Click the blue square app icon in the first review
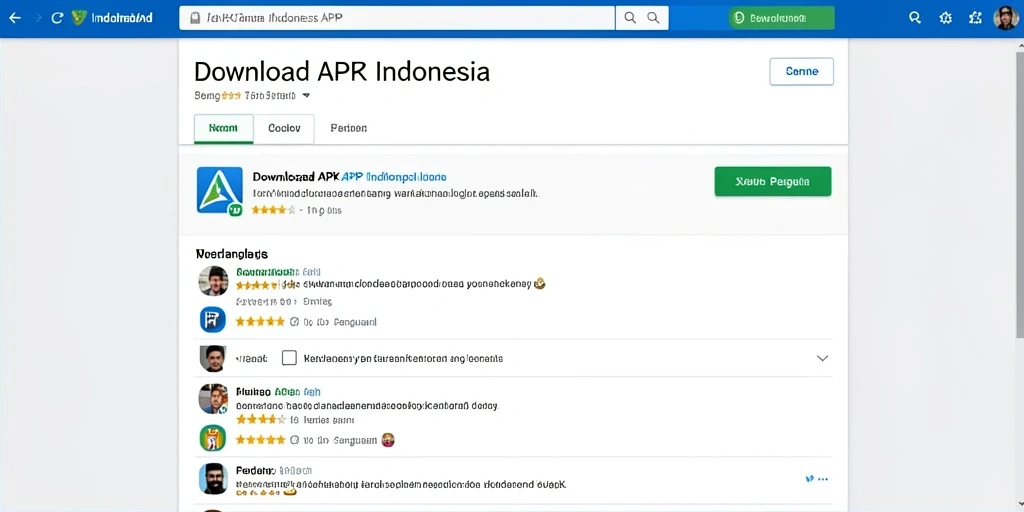 coord(212,320)
